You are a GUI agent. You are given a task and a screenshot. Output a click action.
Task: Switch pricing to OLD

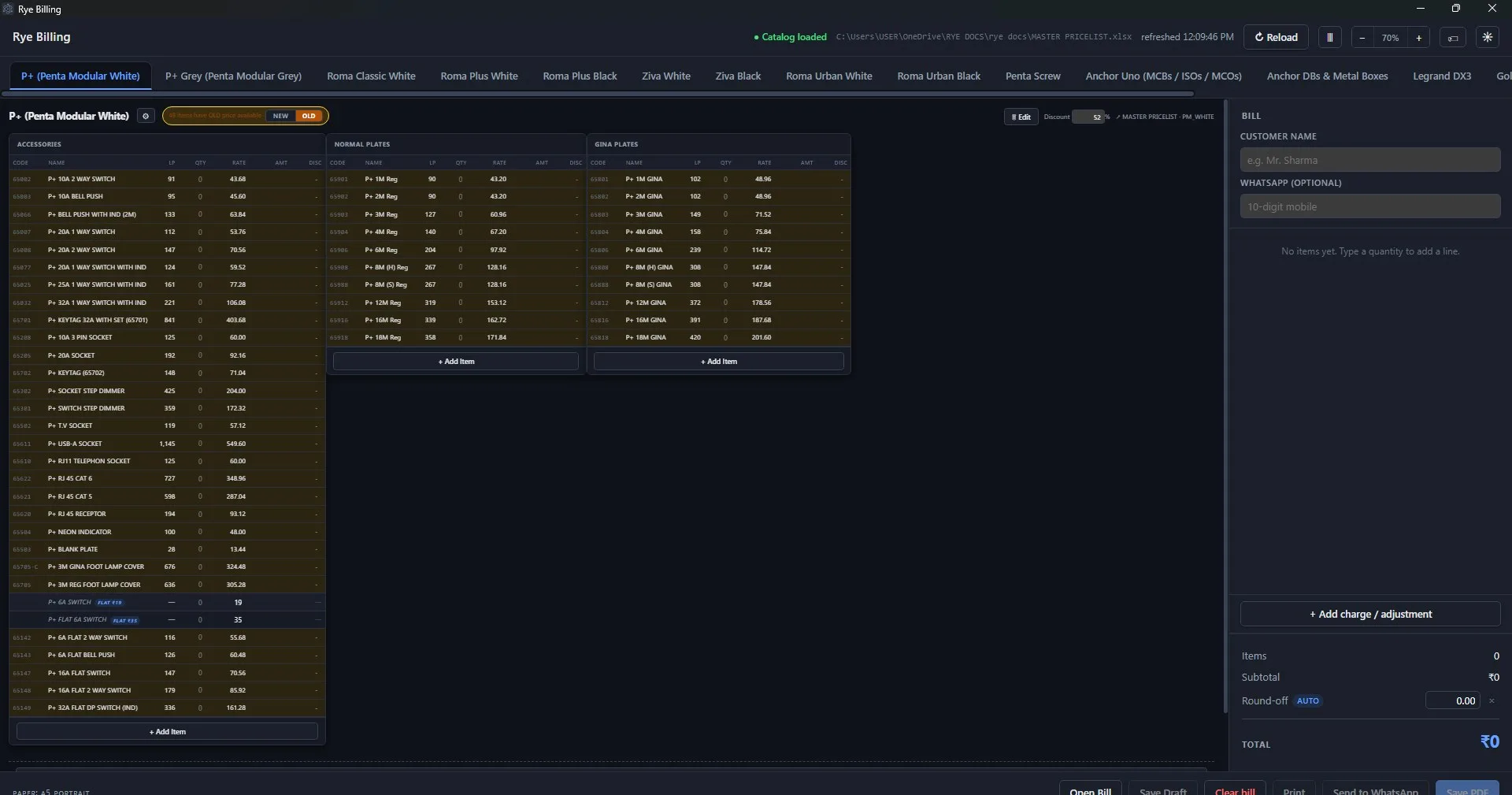309,116
